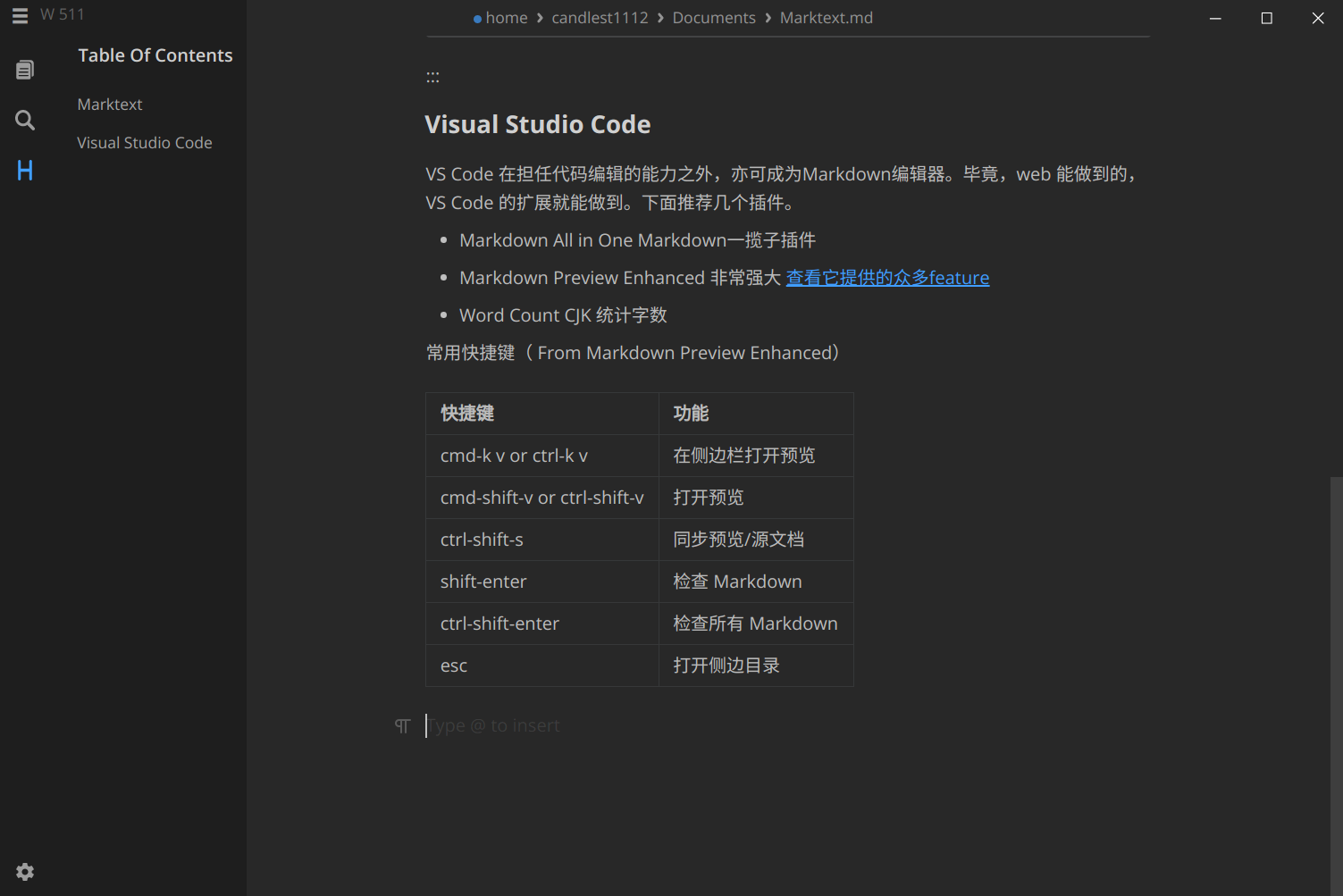Click the front matter dots icon
This screenshot has width=1343, height=896.
click(432, 78)
